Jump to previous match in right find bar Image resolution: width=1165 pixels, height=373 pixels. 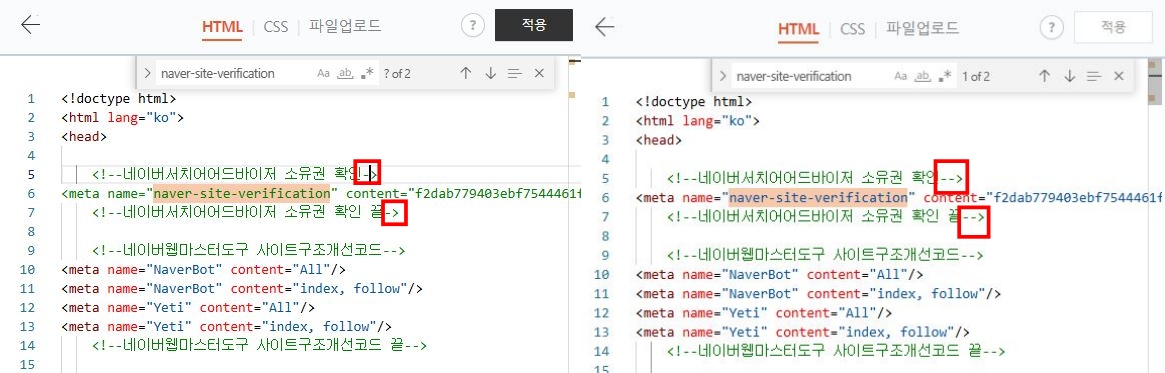[1044, 76]
